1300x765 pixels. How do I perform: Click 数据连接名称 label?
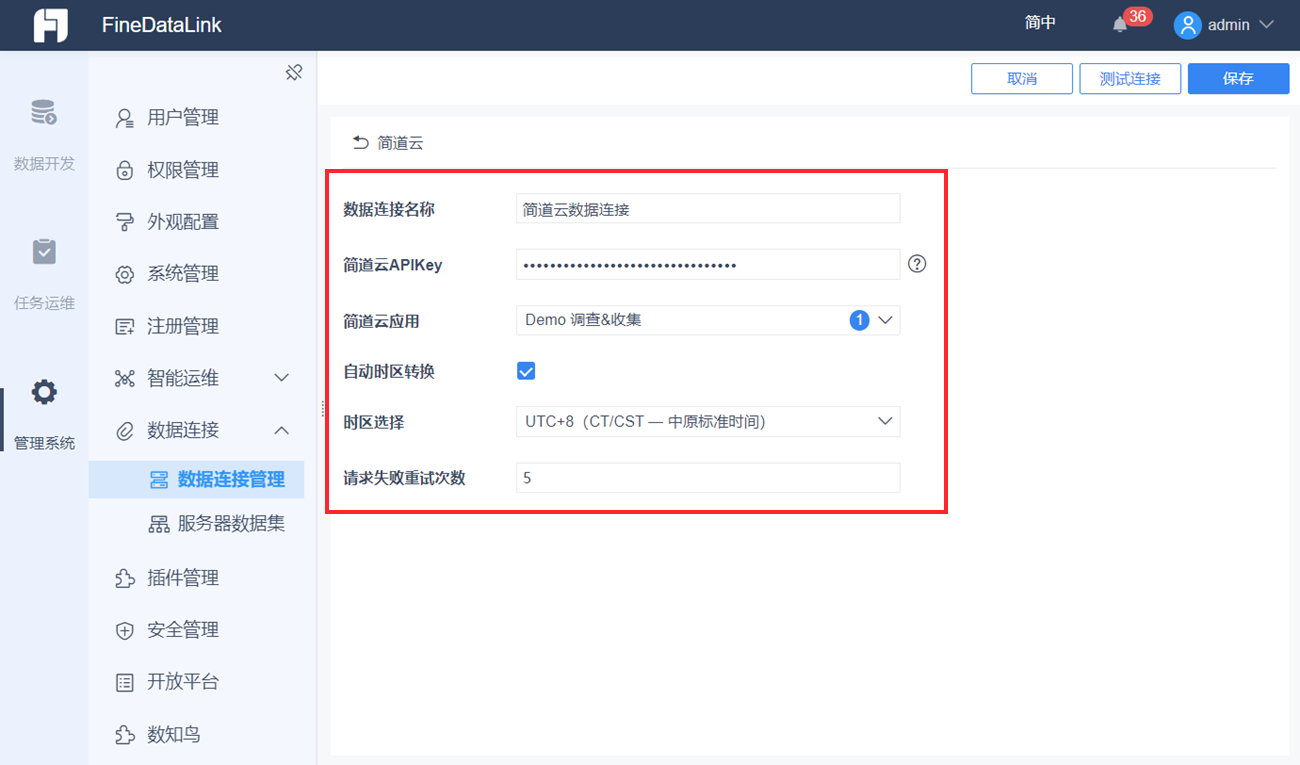[x=389, y=209]
